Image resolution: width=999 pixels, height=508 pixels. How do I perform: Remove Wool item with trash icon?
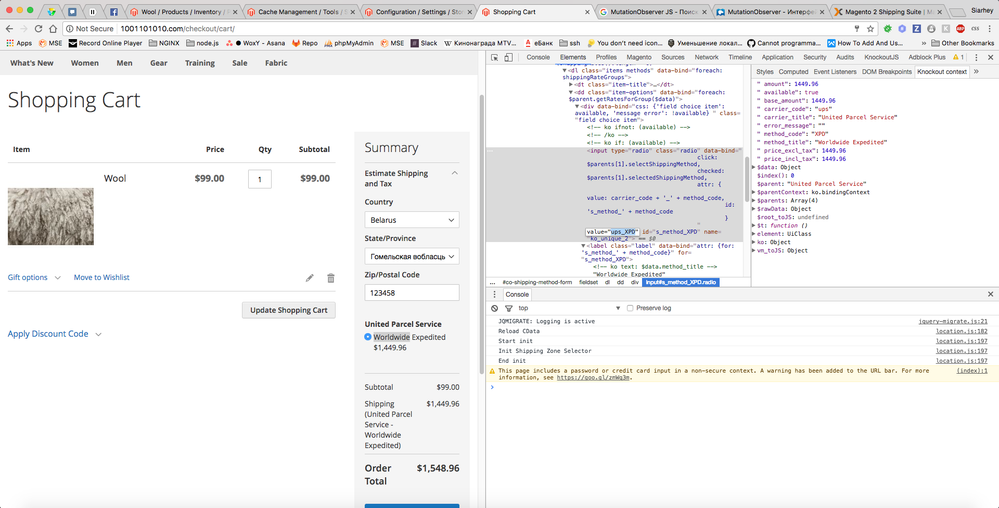331,278
